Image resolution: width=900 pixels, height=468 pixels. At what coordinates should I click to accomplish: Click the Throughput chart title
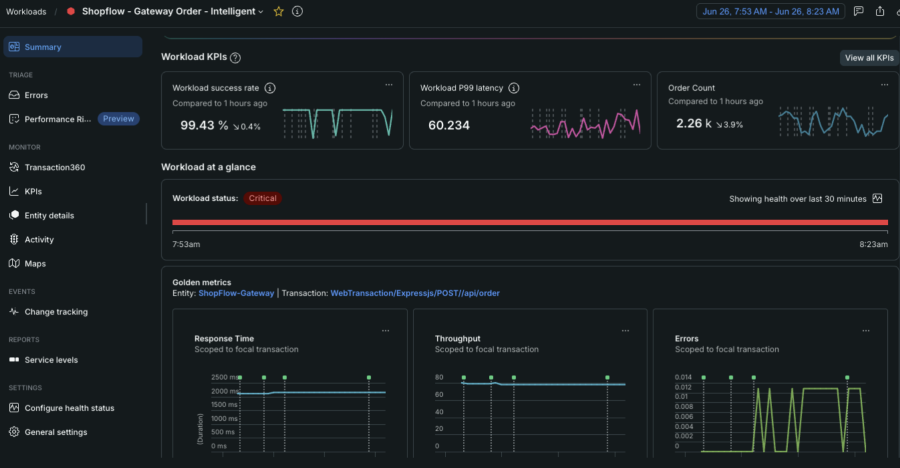pyautogui.click(x=457, y=339)
